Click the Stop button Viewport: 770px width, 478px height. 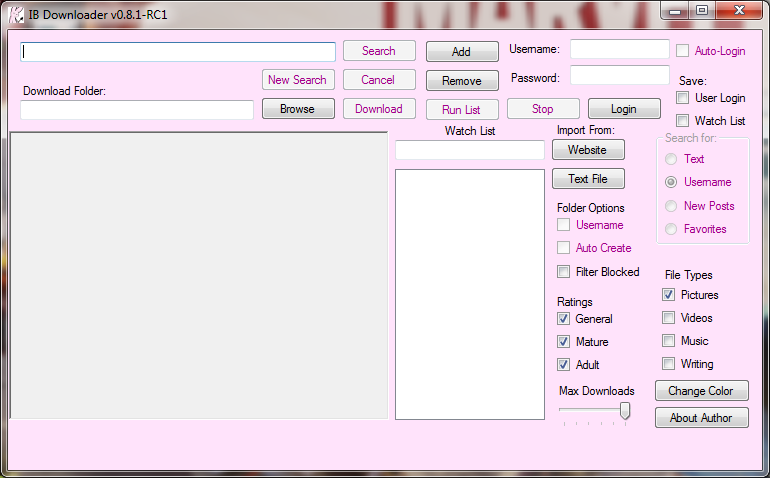tap(543, 109)
